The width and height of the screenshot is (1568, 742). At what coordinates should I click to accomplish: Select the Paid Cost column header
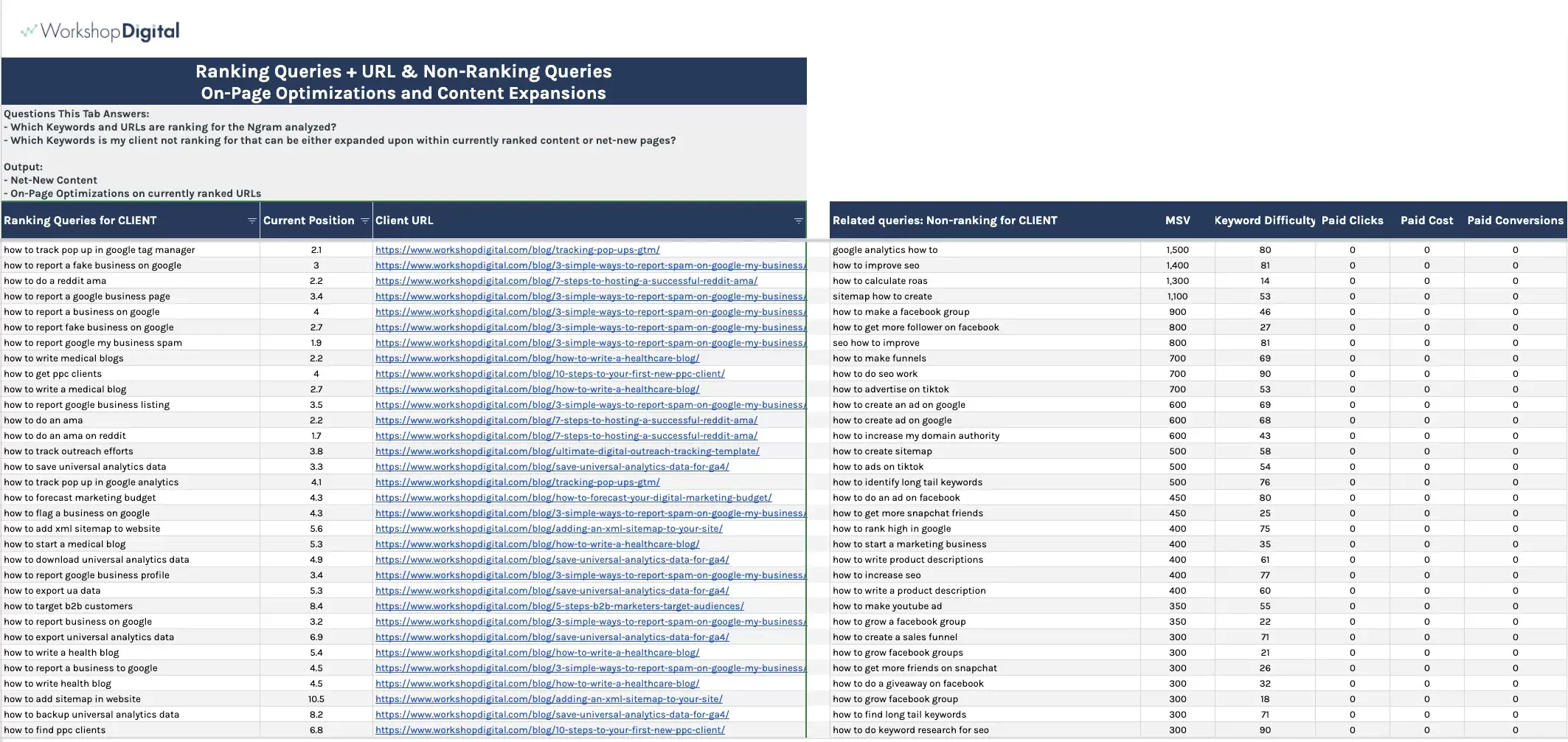pyautogui.click(x=1426, y=221)
